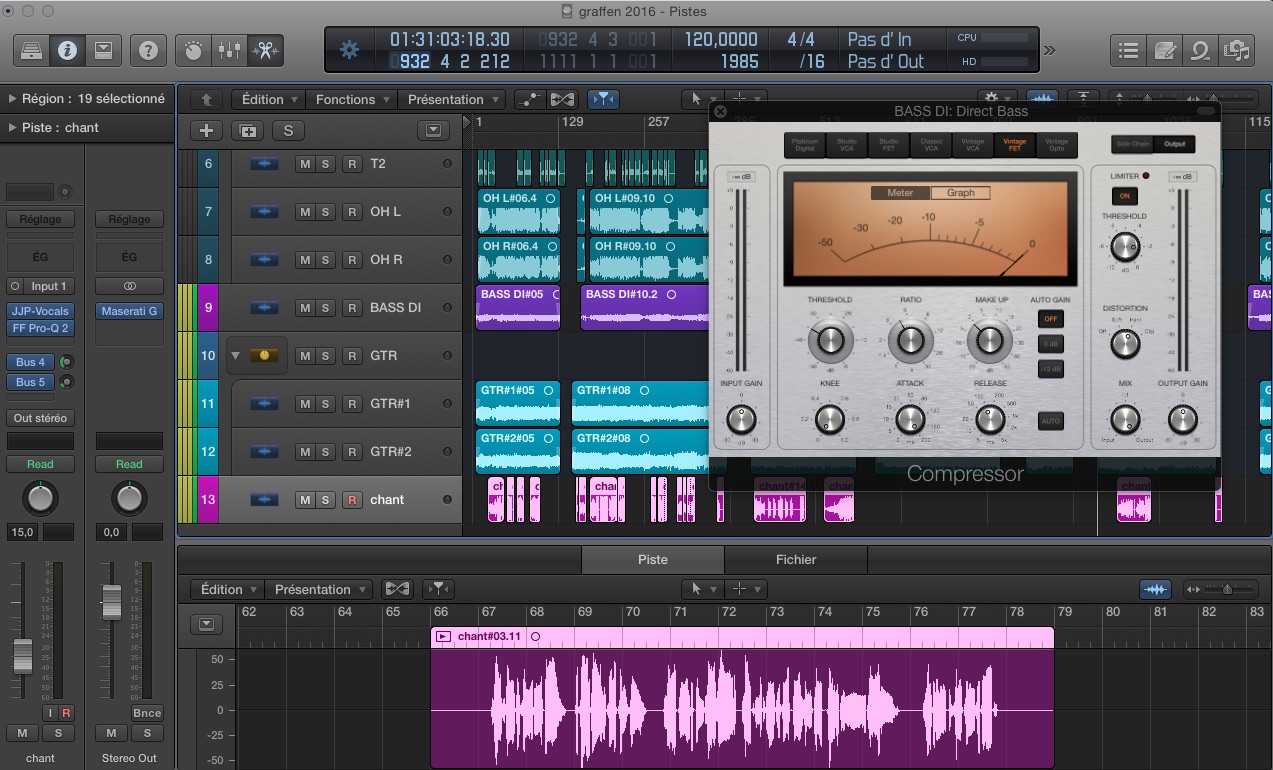Click the Out stéréo output button
This screenshot has width=1273, height=770.
tap(40, 418)
